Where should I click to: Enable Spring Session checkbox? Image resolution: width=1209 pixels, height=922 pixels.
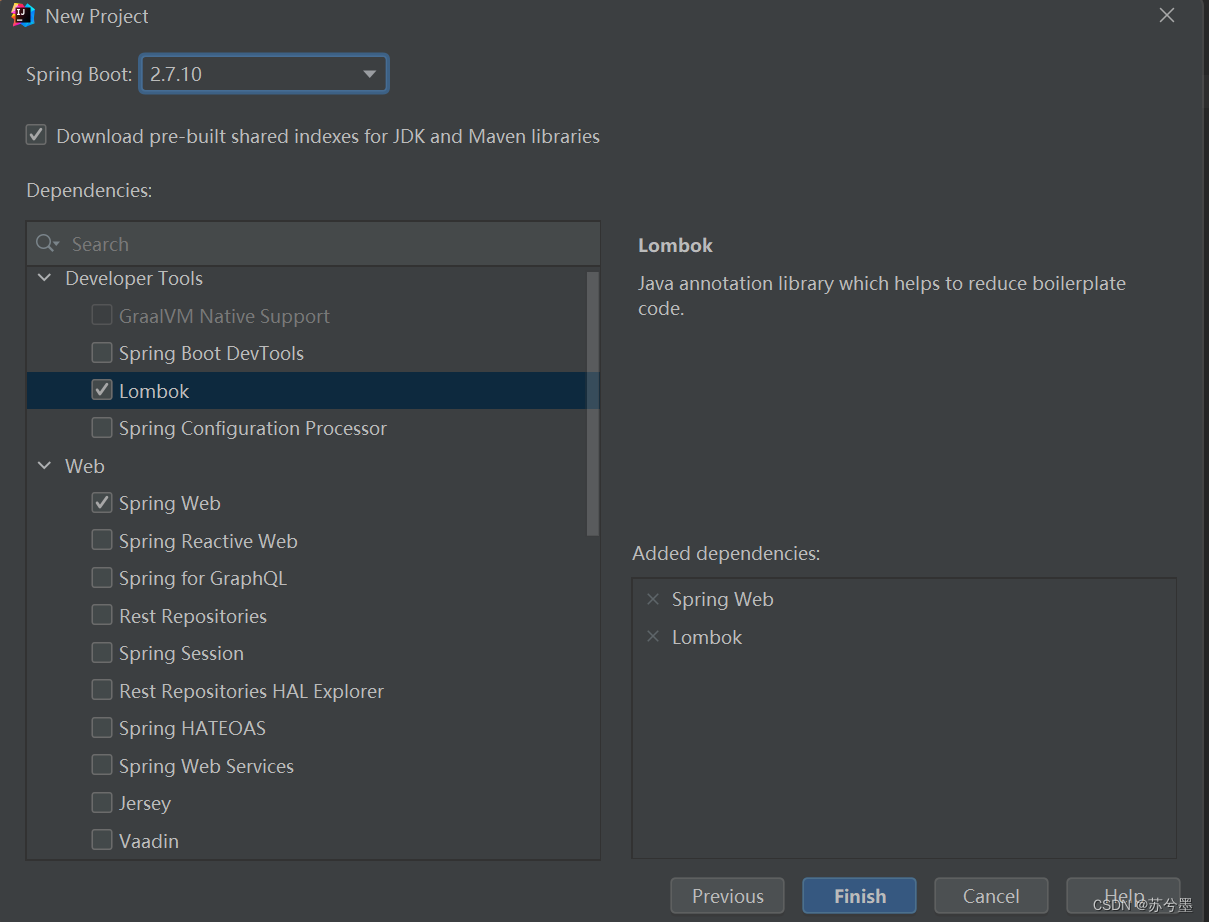click(x=102, y=653)
